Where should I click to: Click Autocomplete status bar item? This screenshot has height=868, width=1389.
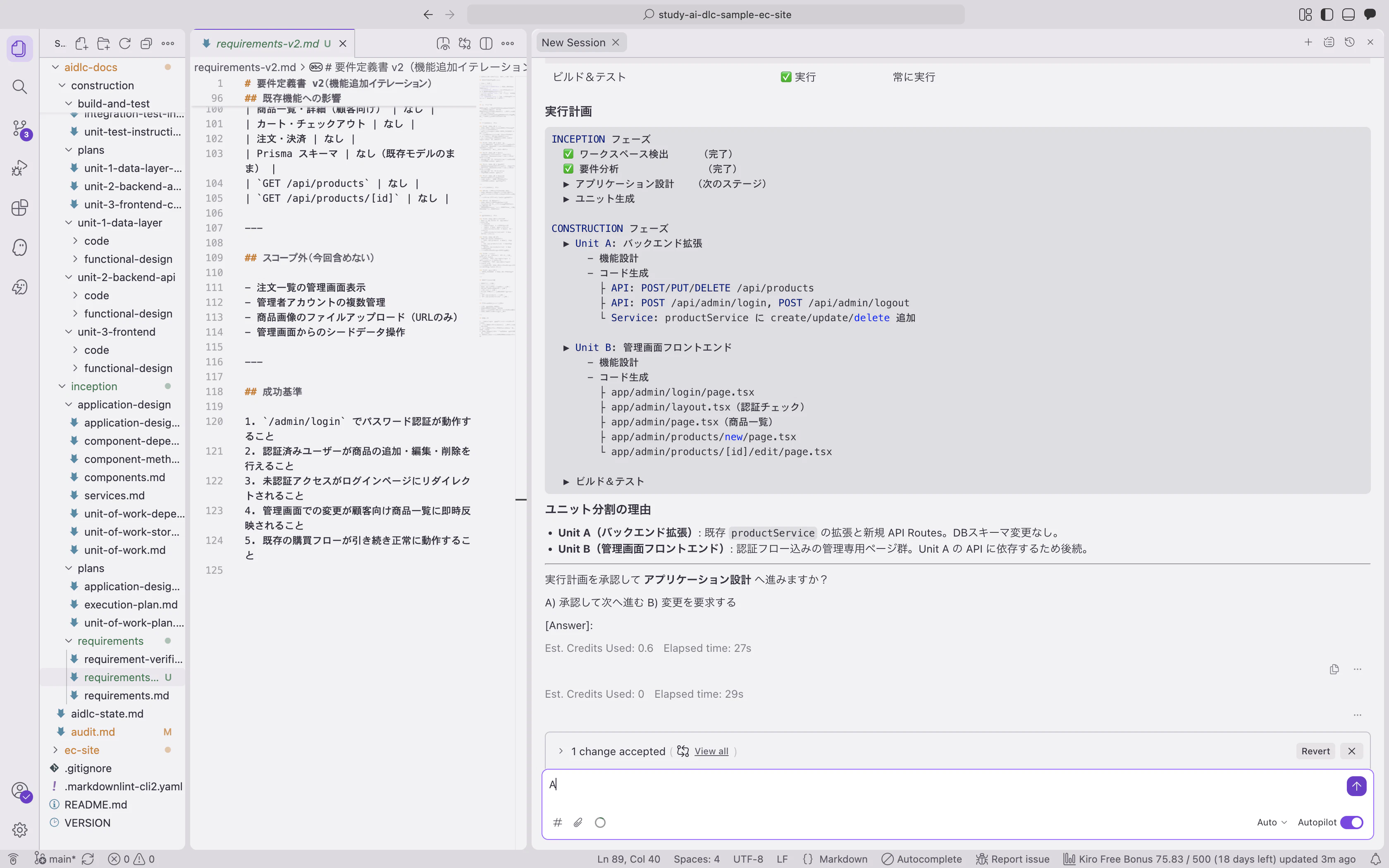click(921, 859)
